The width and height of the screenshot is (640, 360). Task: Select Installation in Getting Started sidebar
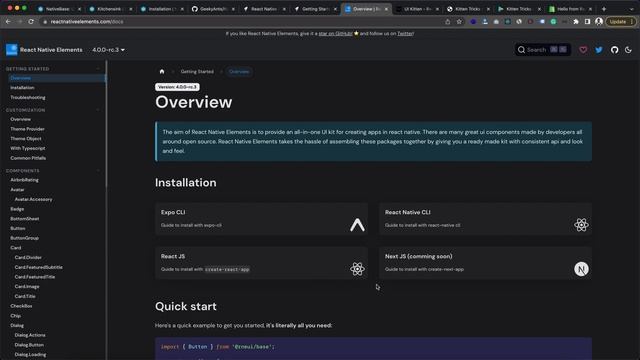point(22,88)
